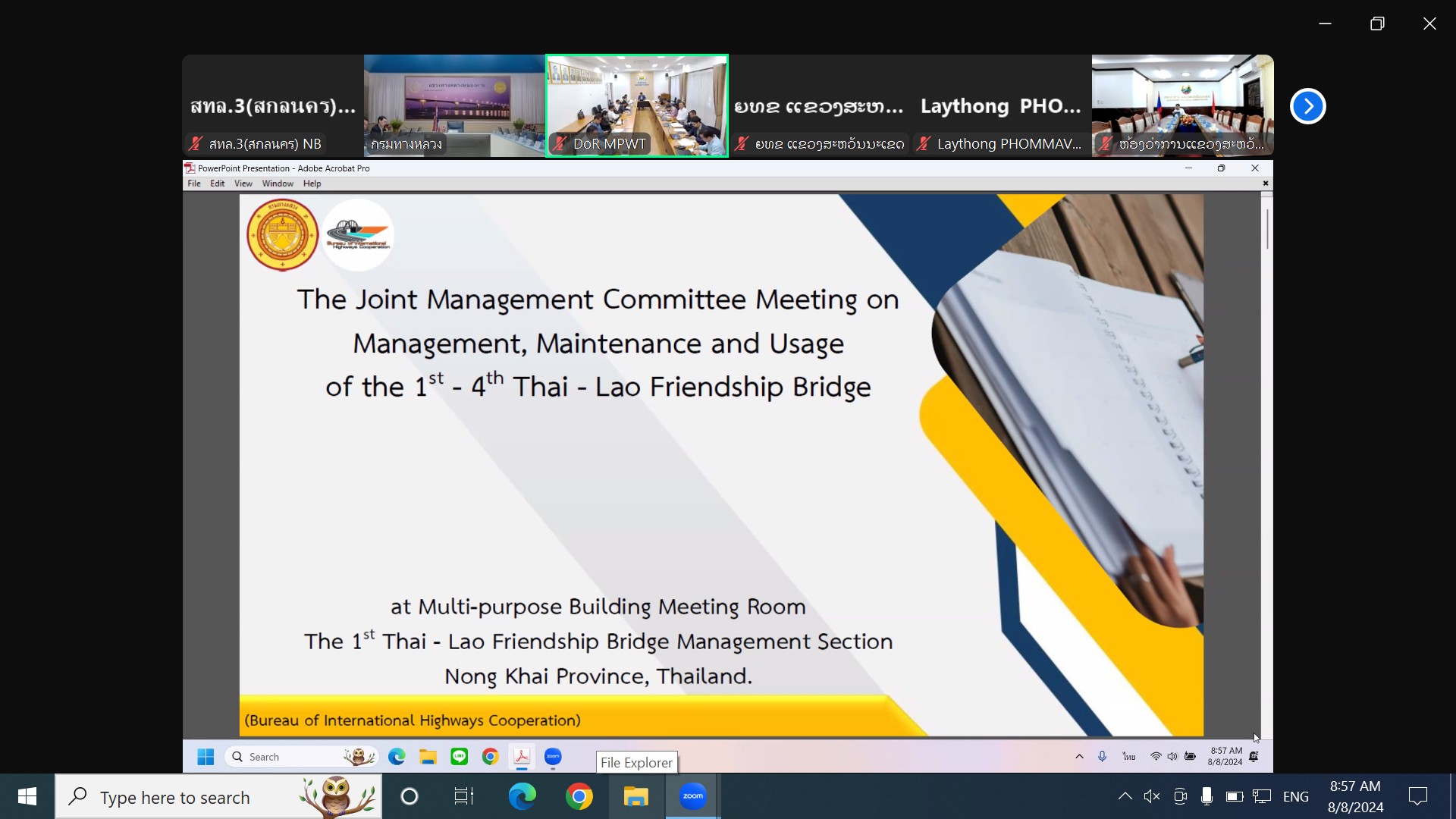Toggle muted speaker icon in system tray
This screenshot has height=819, width=1456.
pyautogui.click(x=1152, y=796)
